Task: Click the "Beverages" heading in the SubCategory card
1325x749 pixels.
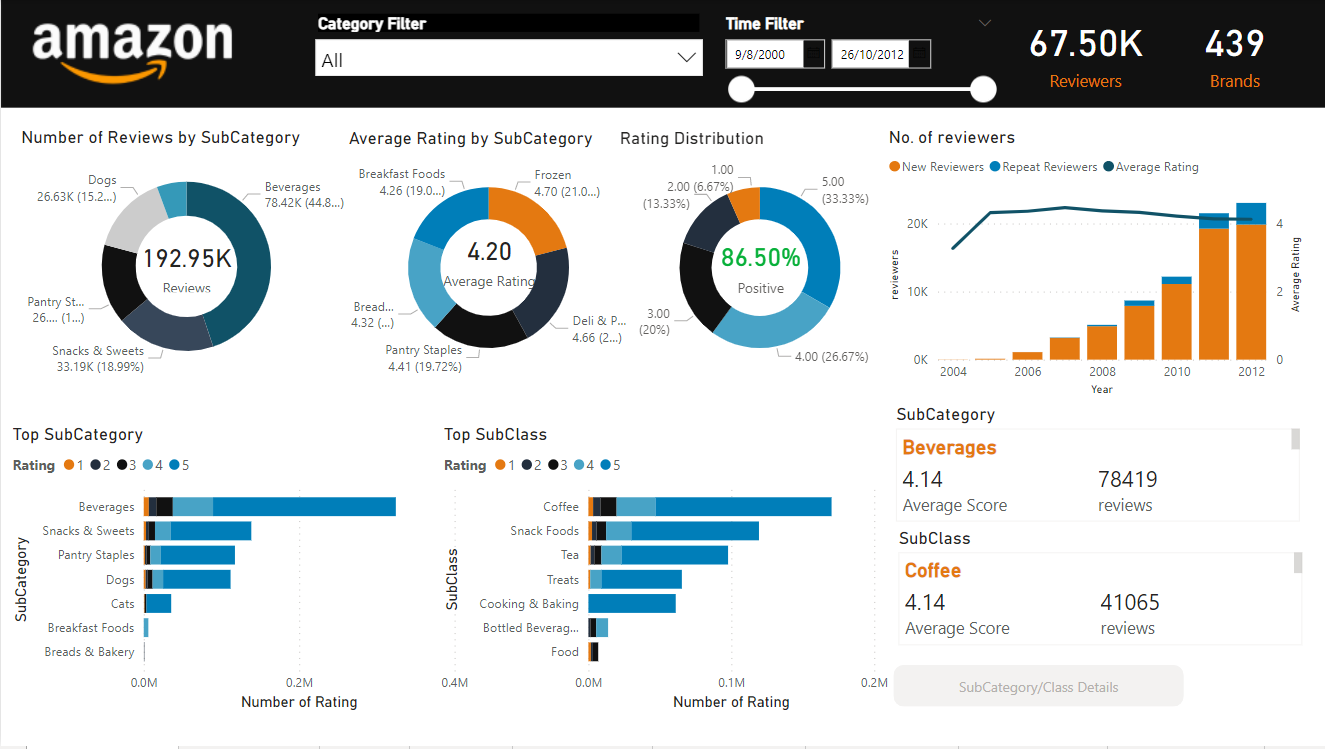Action: pos(949,447)
